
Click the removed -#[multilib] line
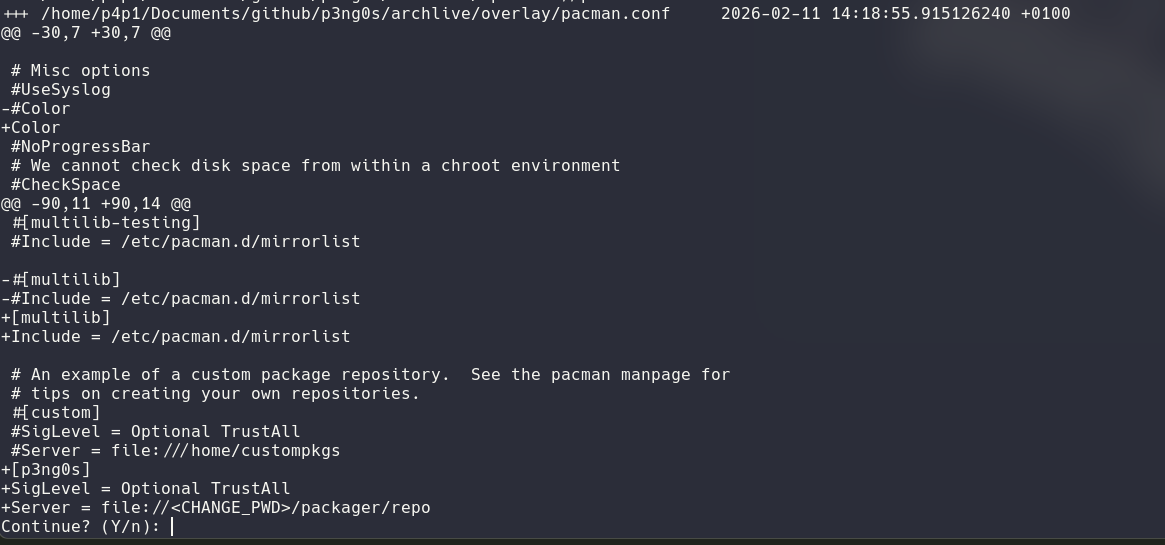point(61,280)
